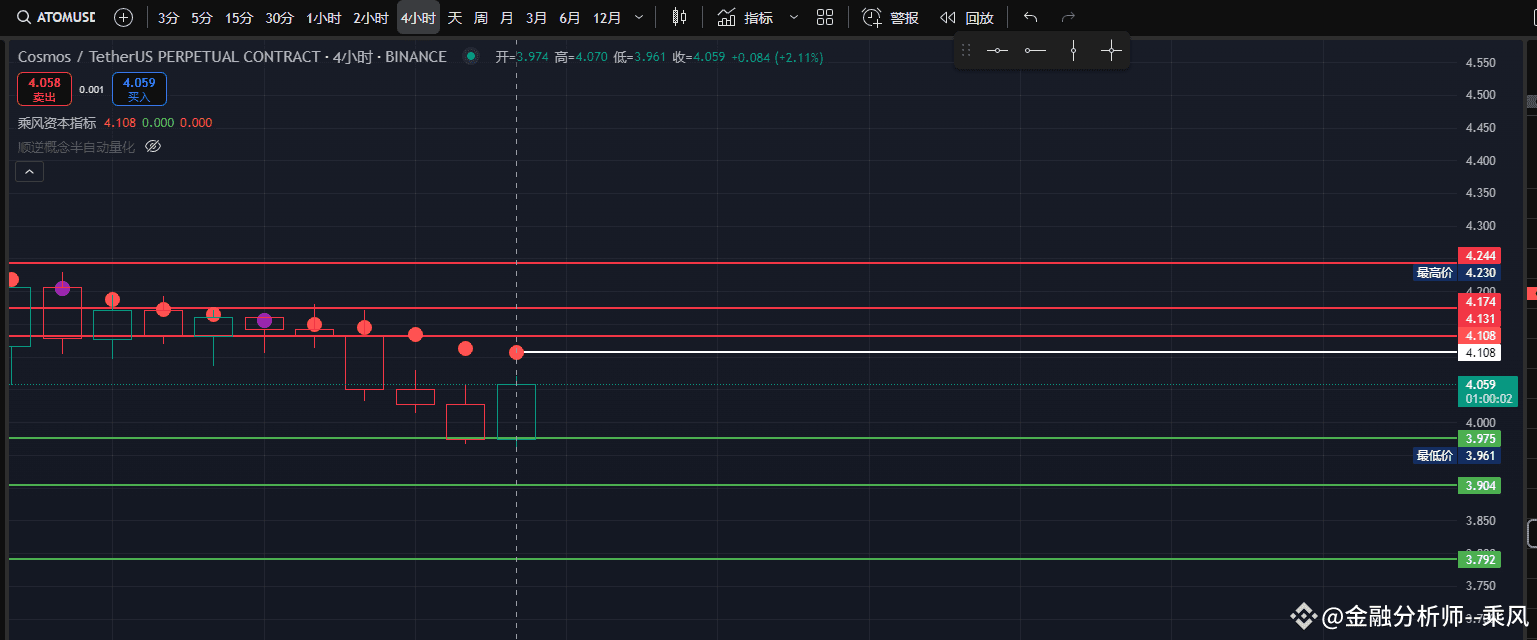Click the red 4.174 price label

pos(1480,301)
